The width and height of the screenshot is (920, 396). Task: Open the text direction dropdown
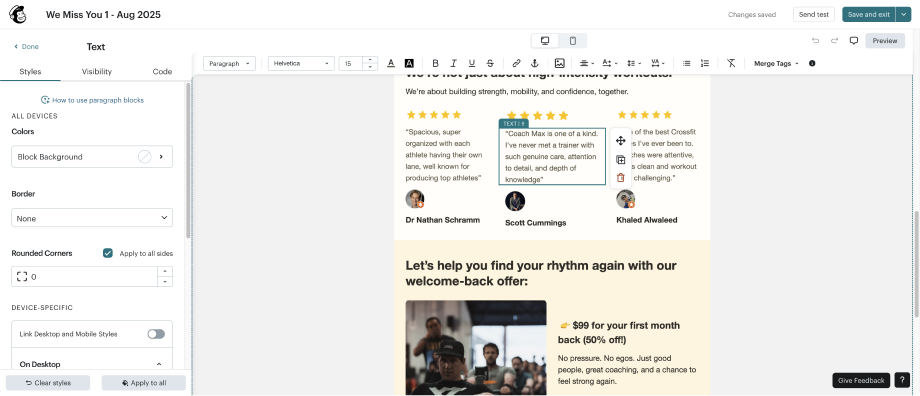[x=610, y=63]
